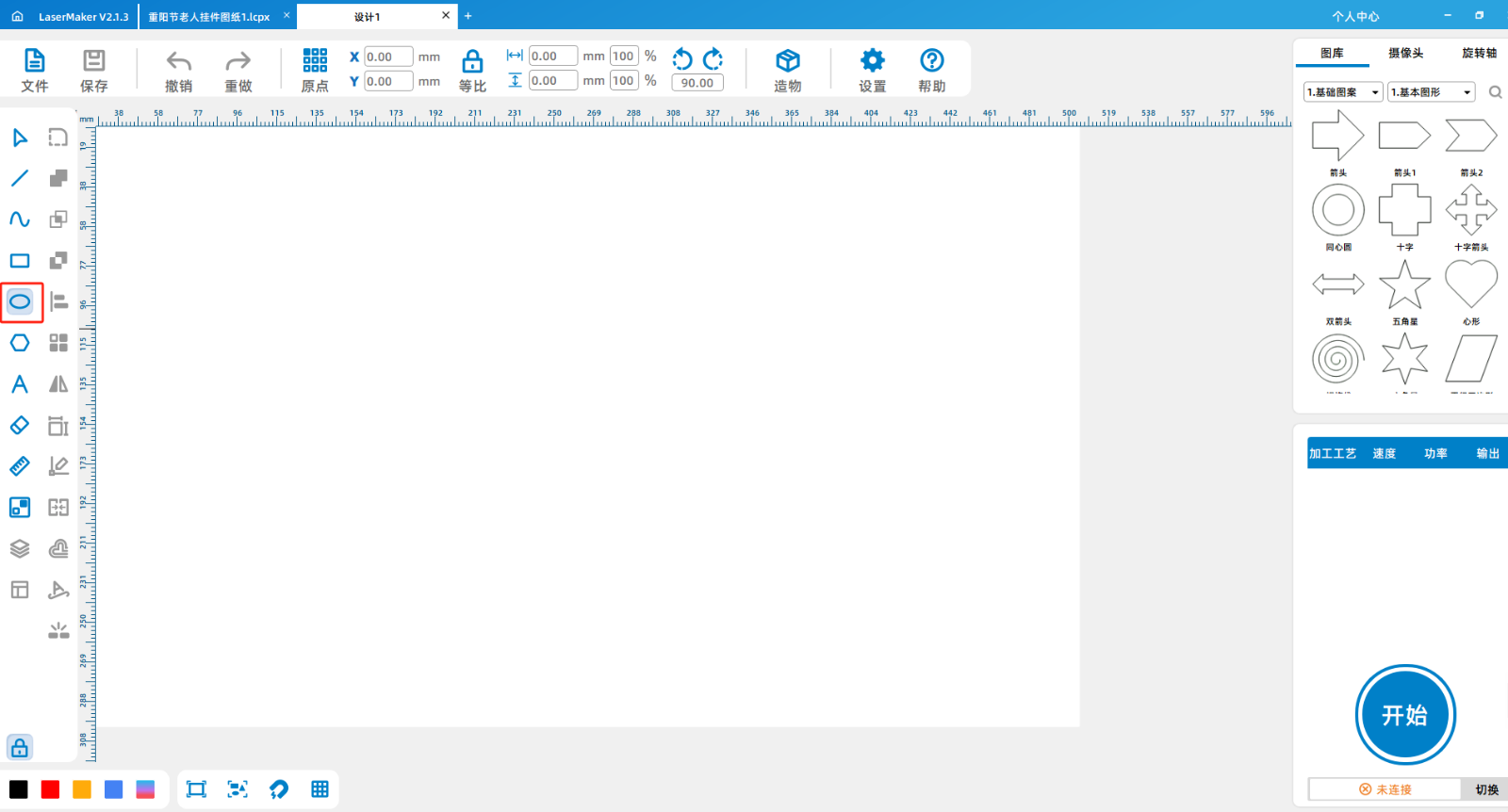Open the 文件 file menu

35,71
